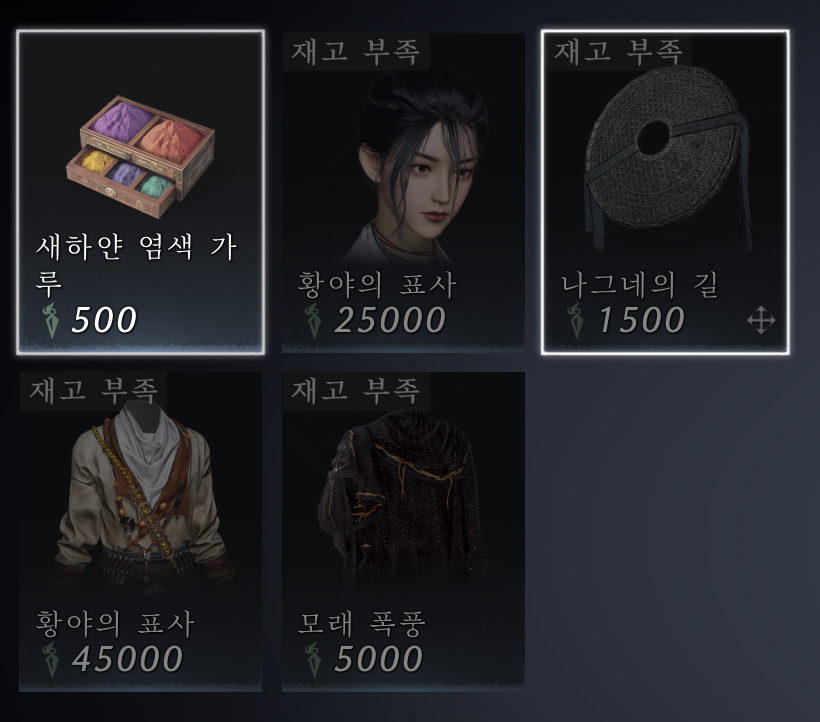This screenshot has width=820, height=722.
Task: Click the 나그네의 길 item name
Action: pyautogui.click(x=639, y=285)
